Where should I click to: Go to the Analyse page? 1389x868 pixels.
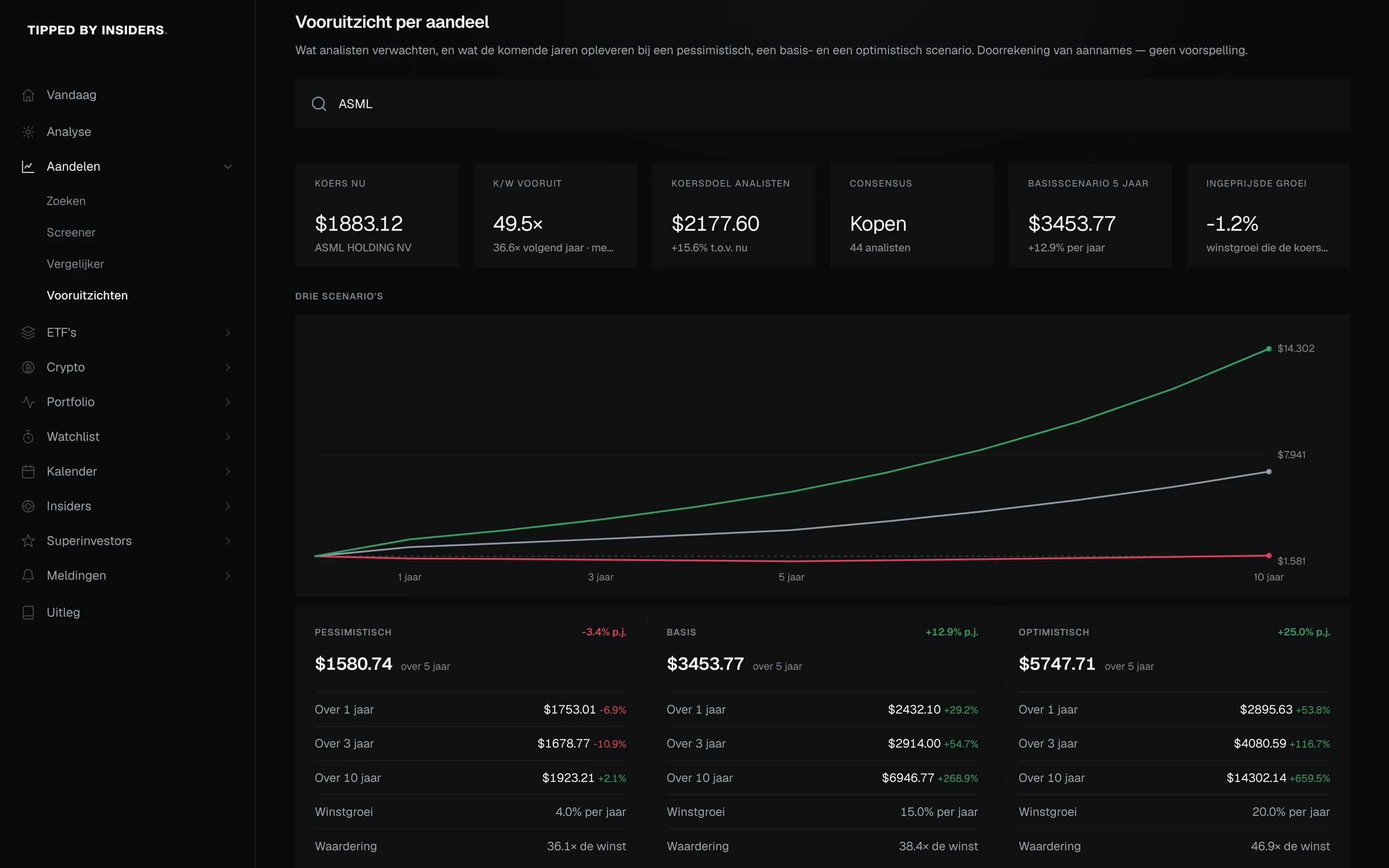(69, 132)
